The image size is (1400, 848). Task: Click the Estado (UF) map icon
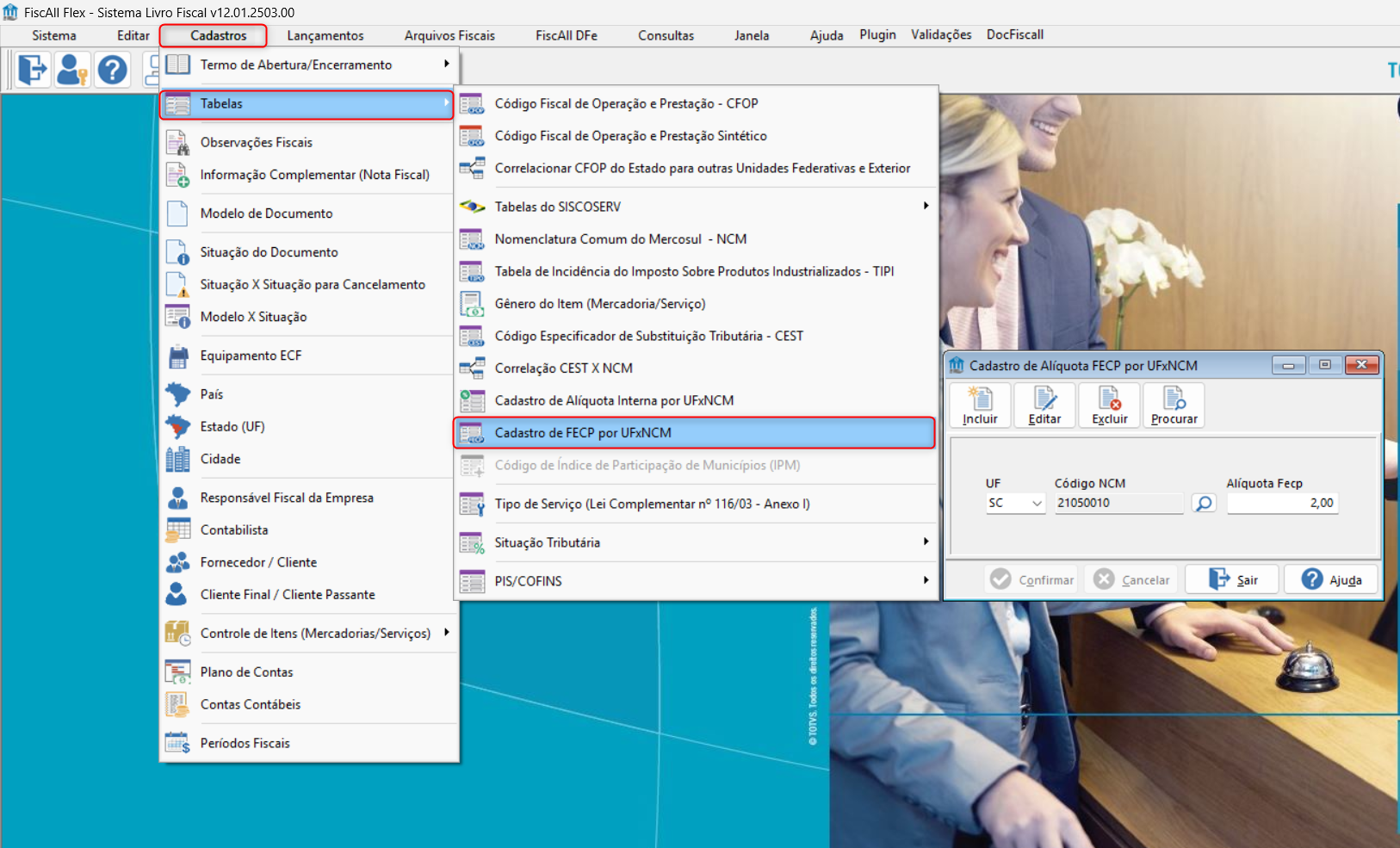[x=178, y=426]
